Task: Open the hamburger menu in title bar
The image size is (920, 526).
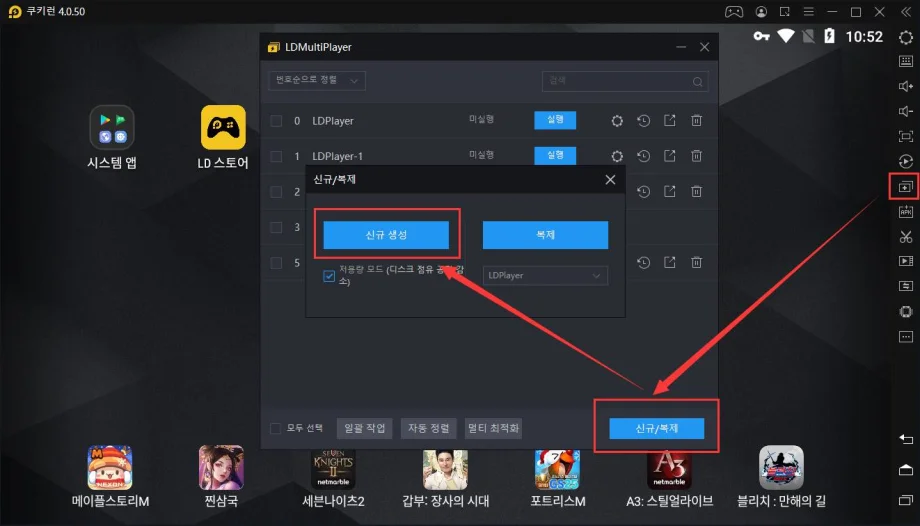Action: point(809,12)
